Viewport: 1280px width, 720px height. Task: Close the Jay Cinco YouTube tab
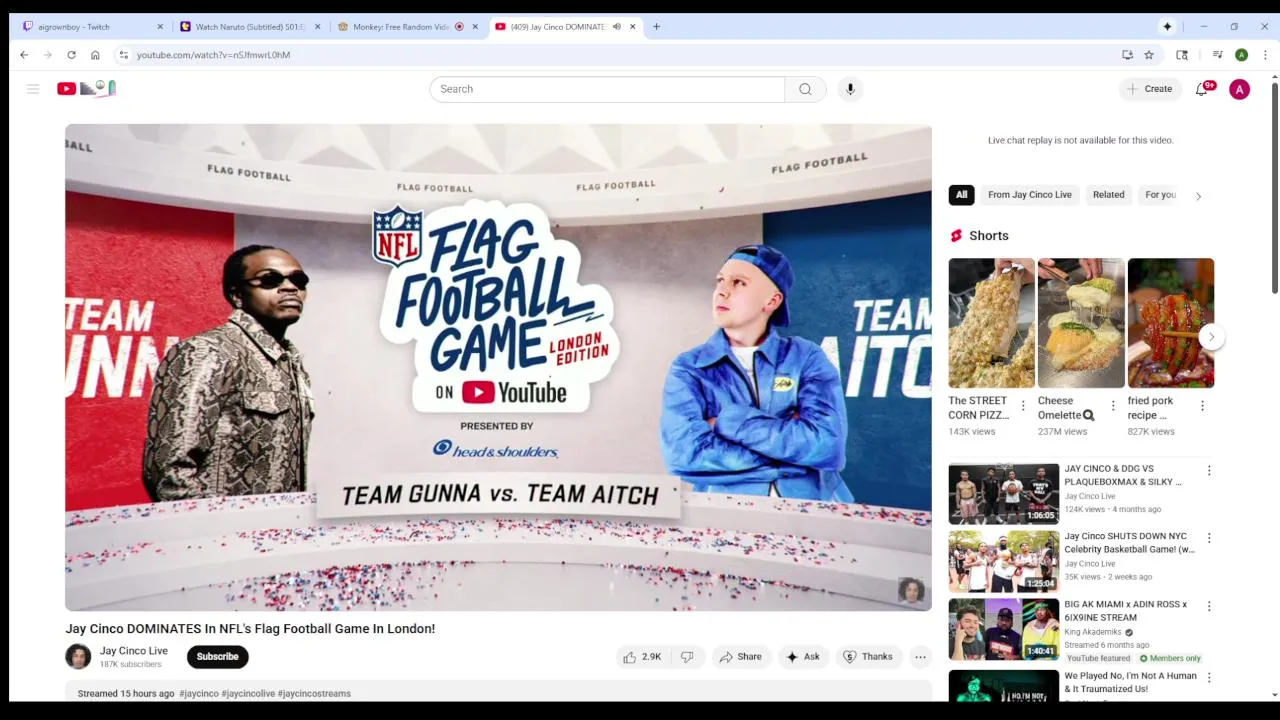[x=632, y=27]
